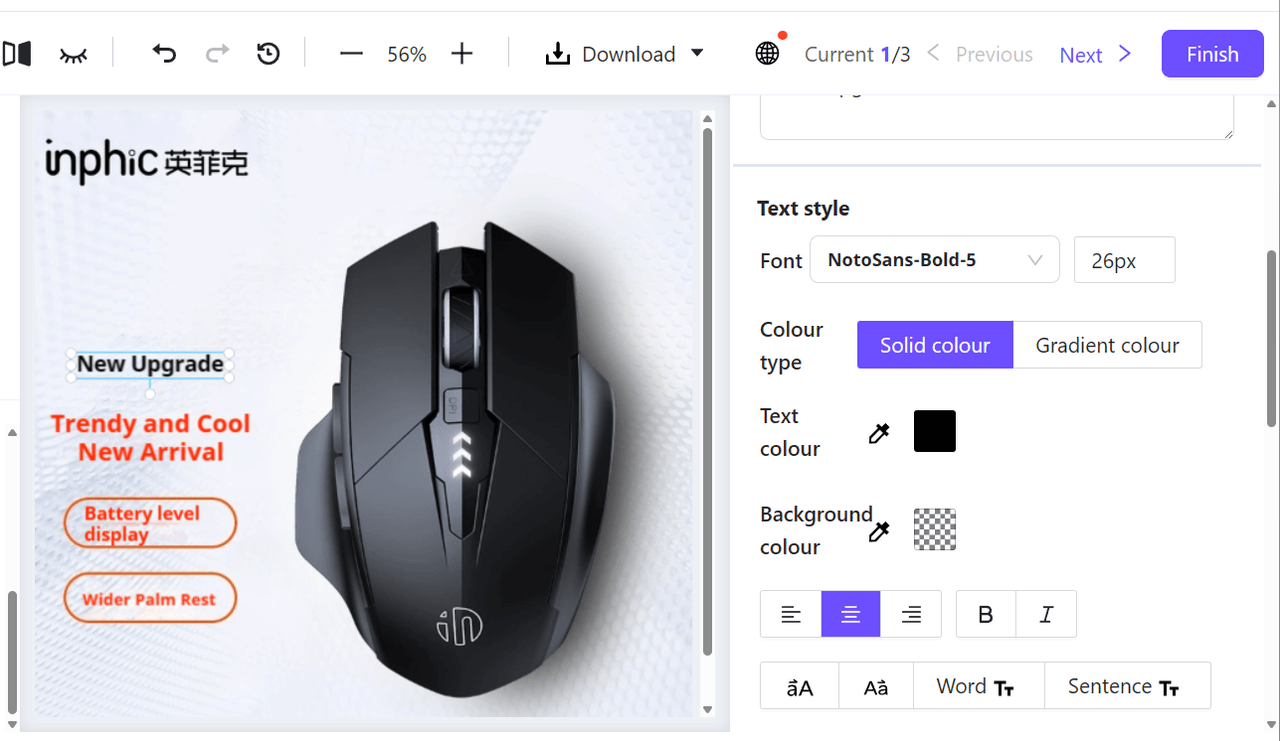This screenshot has height=741, width=1280.
Task: Expand the Download dropdown arrow
Action: click(698, 54)
